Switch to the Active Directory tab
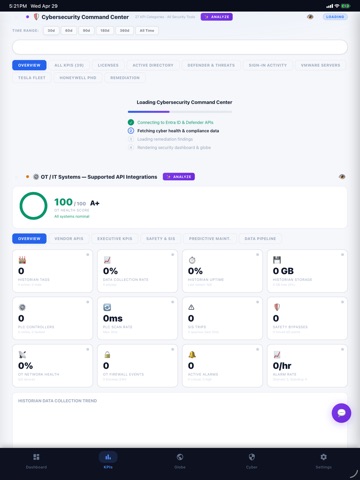The height and width of the screenshot is (480, 360). tap(153, 65)
